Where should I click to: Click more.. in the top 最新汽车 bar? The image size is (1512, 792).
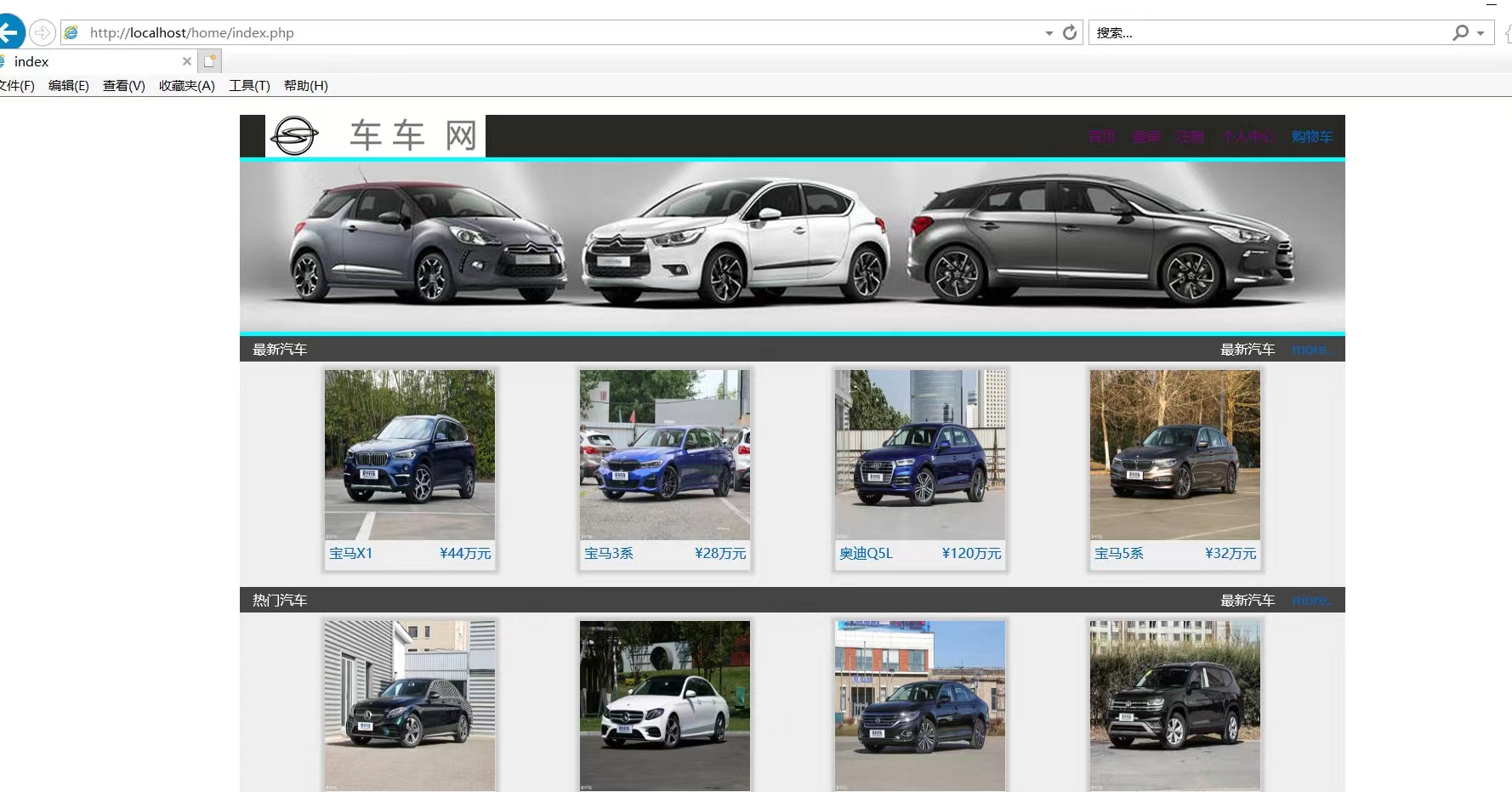point(1313,350)
